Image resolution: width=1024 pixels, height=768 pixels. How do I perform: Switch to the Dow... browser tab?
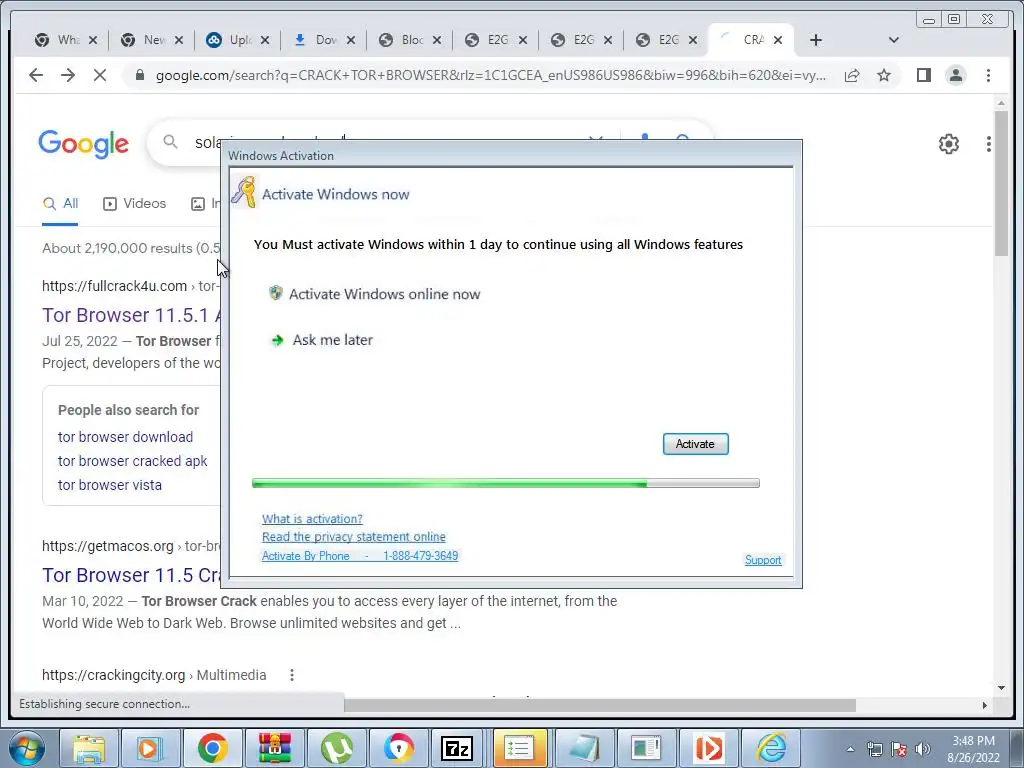click(x=325, y=40)
